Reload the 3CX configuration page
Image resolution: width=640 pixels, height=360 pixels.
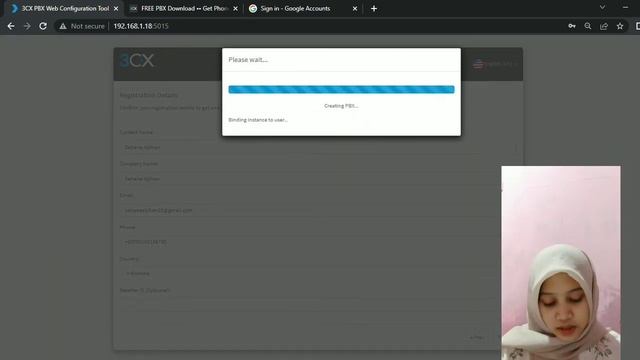click(43, 26)
